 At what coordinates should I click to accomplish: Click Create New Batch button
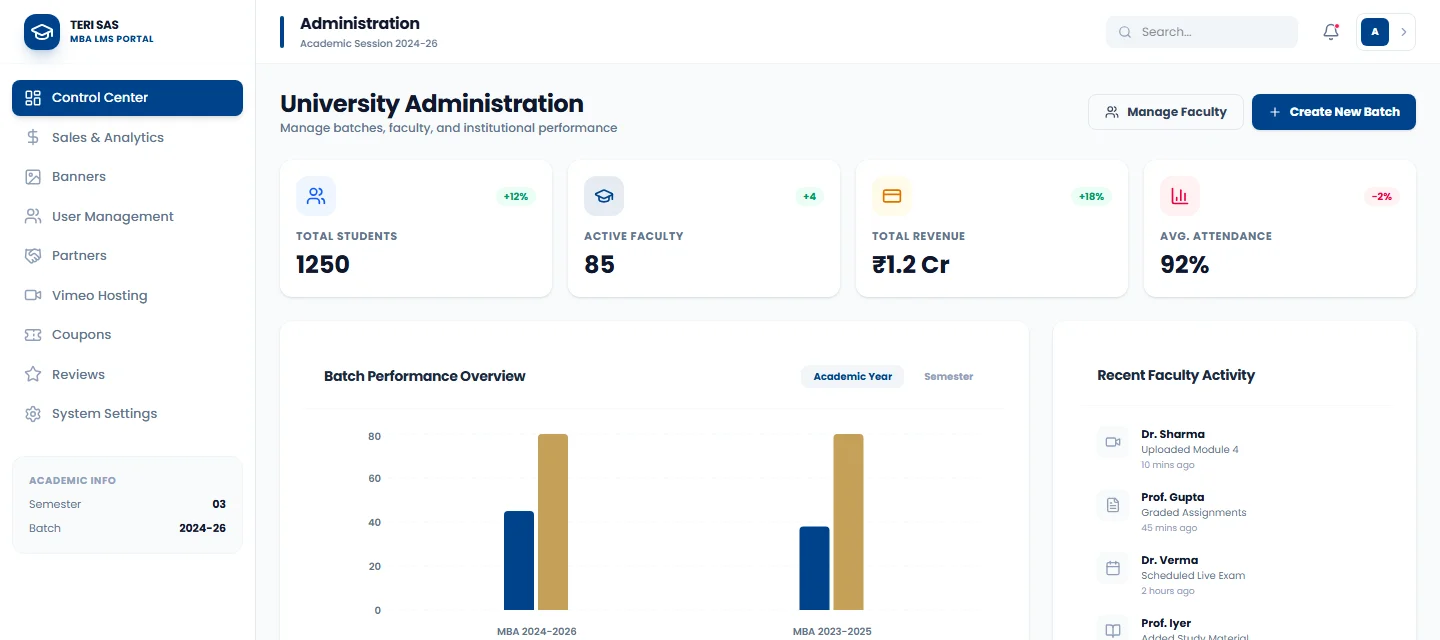[1334, 112]
